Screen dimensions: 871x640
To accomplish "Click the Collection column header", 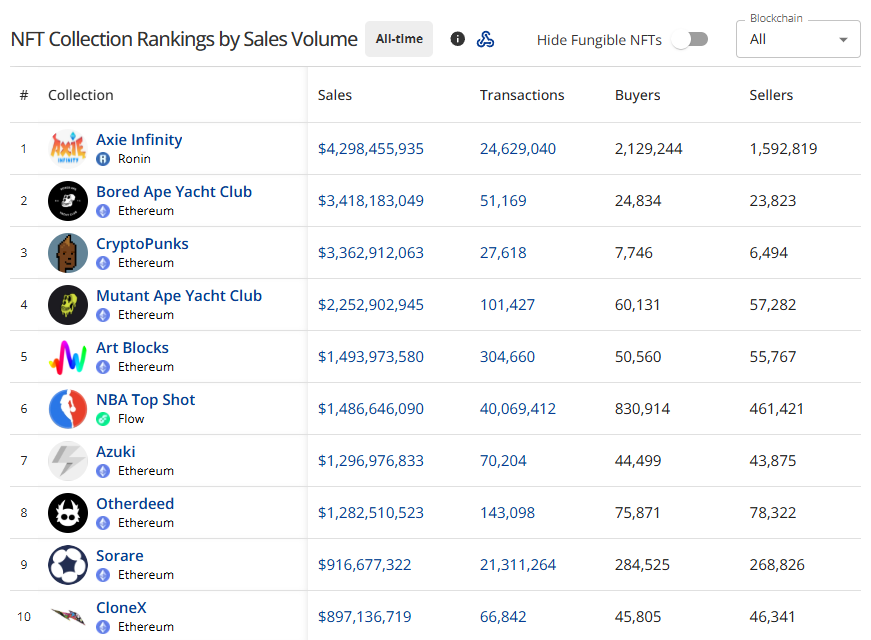I will [x=81, y=95].
